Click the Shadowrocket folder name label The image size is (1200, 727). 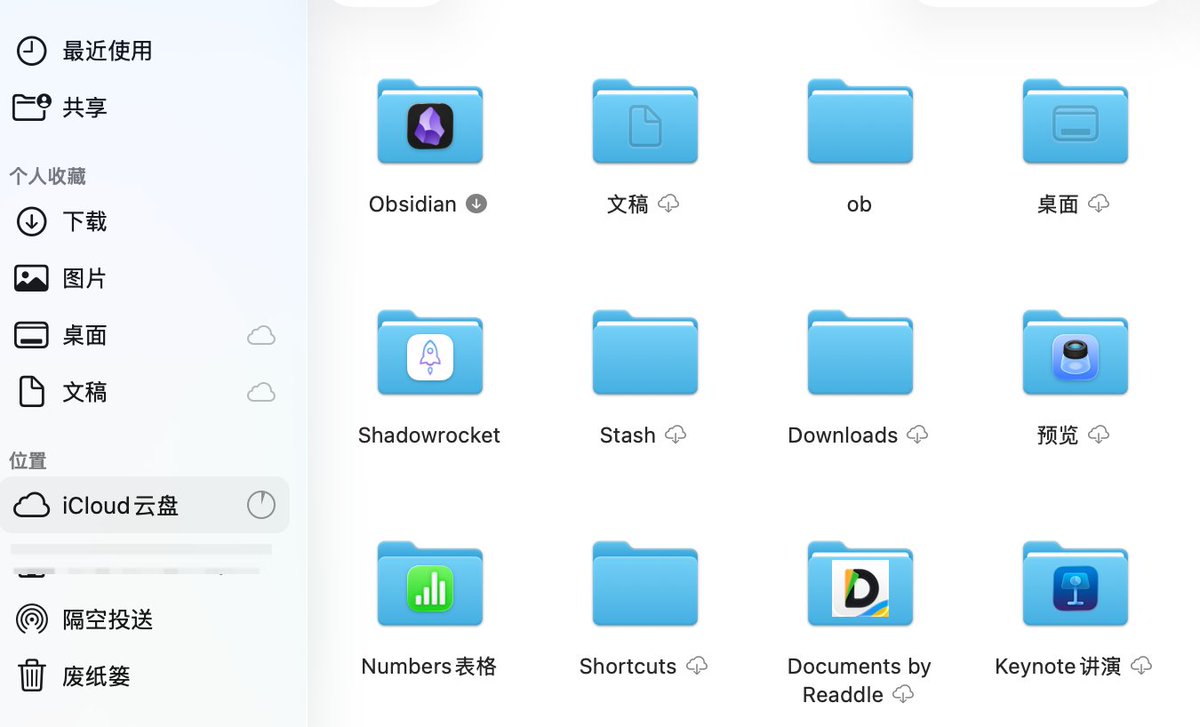pyautogui.click(x=429, y=435)
